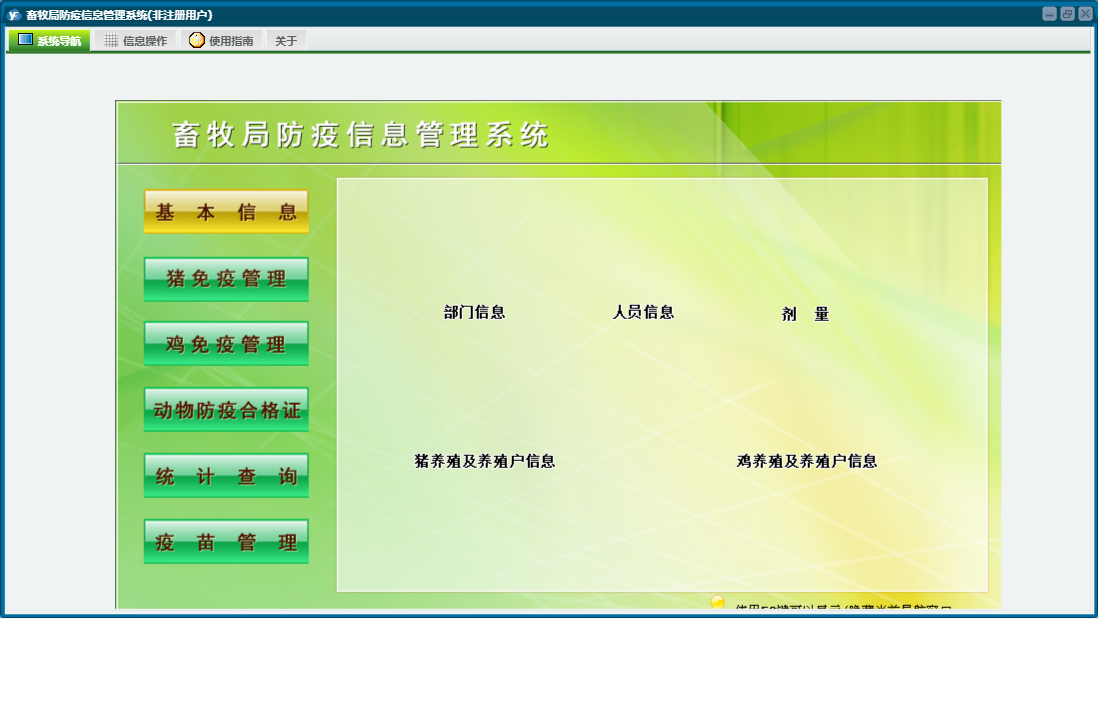Open the 剂 量 link
The image size is (1098, 716).
[805, 315]
